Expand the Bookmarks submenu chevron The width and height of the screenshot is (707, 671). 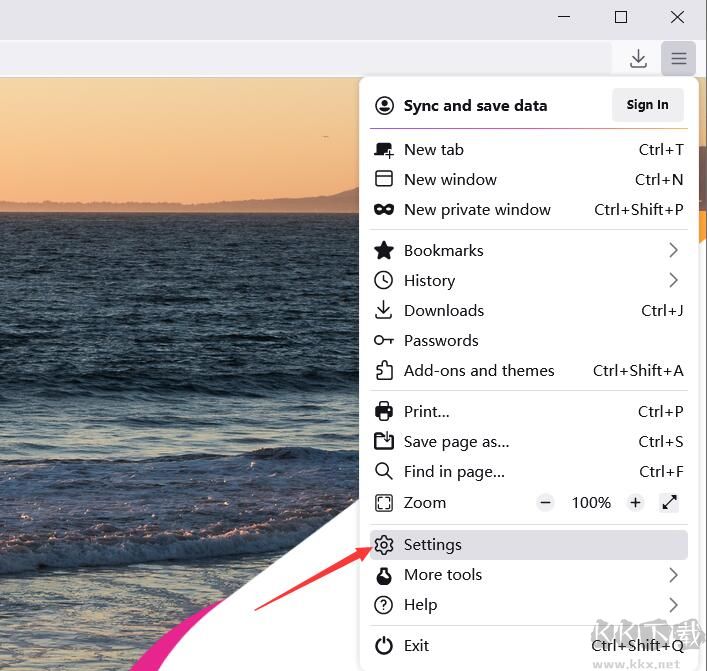673,251
